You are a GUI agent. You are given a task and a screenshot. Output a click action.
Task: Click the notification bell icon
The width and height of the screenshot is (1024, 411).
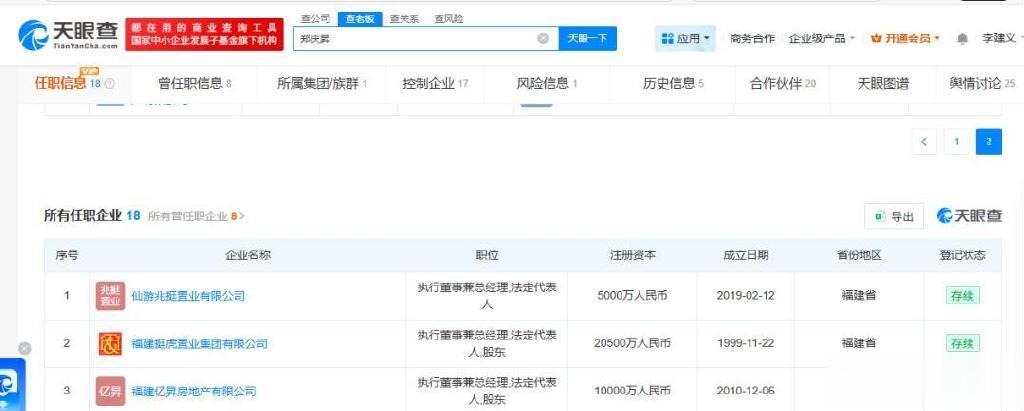pos(962,39)
